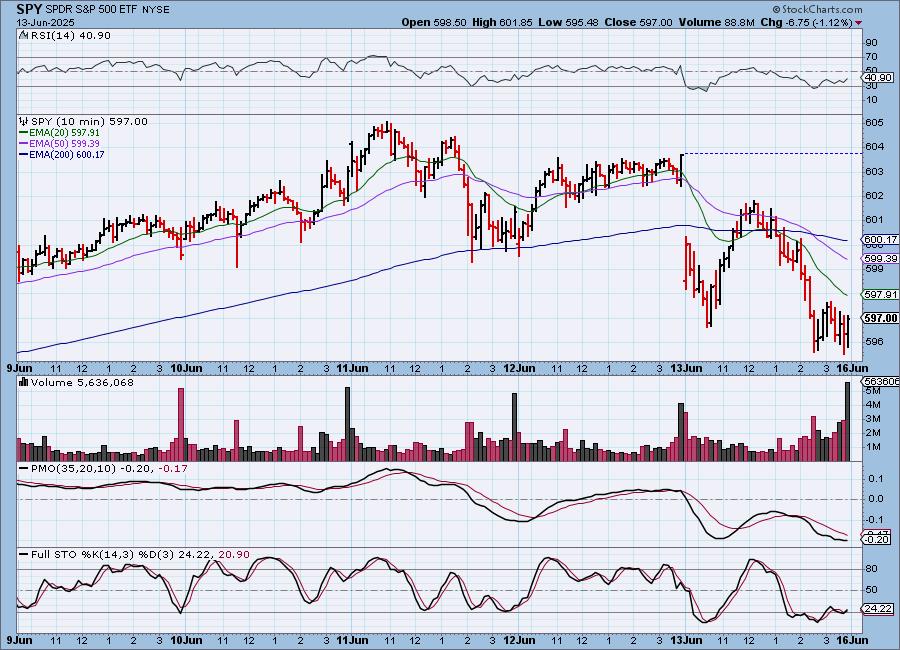900x650 pixels.
Task: Click the price bar icon beside SPY (10 min)
Action: [x=24, y=121]
